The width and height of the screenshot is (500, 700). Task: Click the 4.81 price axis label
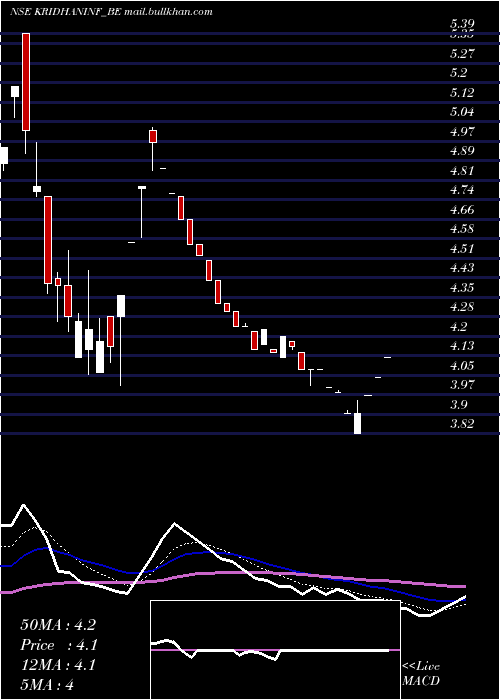pyautogui.click(x=462, y=171)
